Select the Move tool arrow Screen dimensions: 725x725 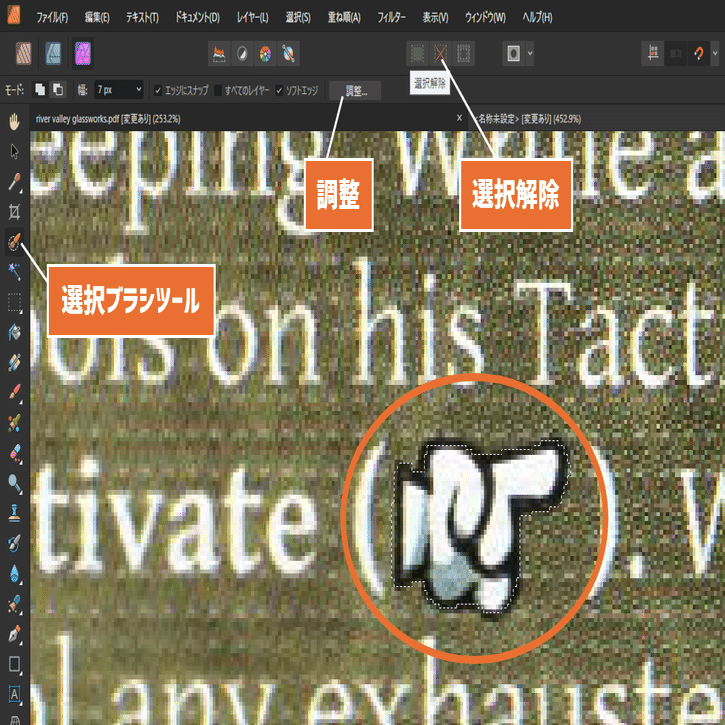coord(14,152)
